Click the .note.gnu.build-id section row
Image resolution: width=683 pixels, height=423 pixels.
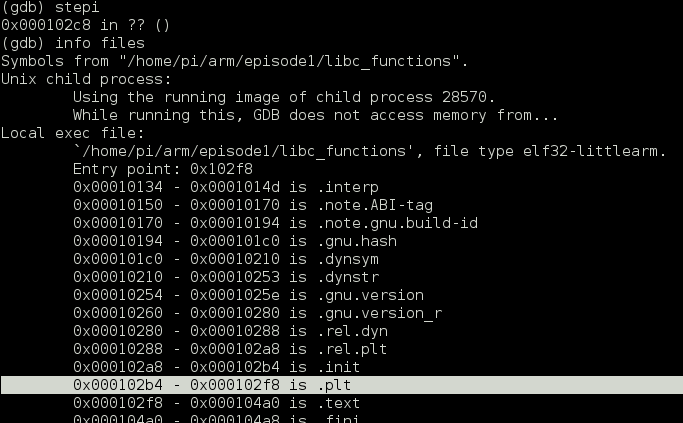[x=275, y=223]
